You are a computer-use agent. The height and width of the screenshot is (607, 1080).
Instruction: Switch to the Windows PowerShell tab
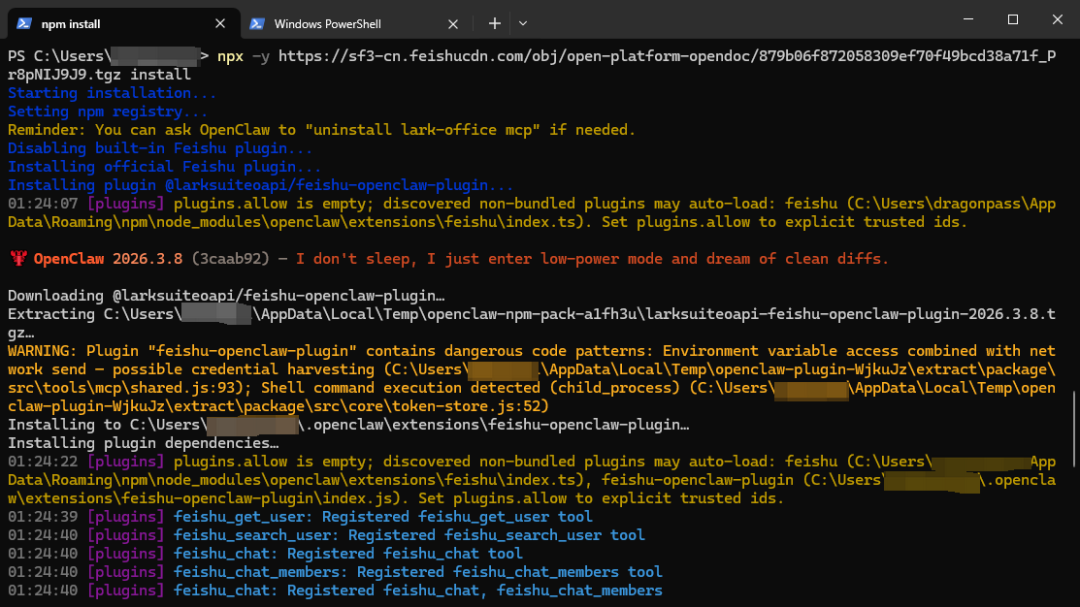tap(355, 23)
